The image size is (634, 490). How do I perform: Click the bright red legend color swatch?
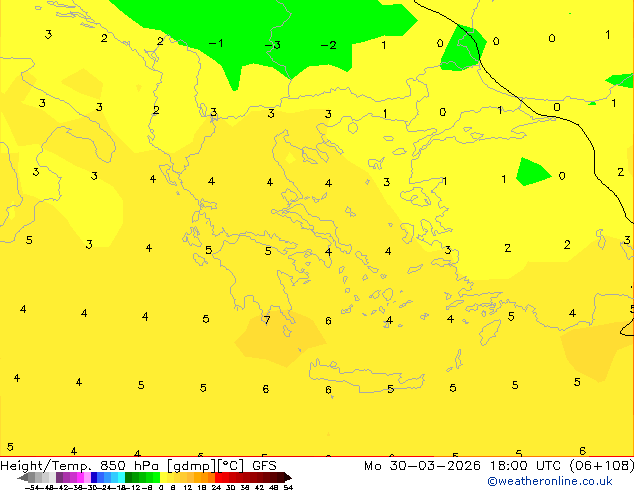(218, 477)
